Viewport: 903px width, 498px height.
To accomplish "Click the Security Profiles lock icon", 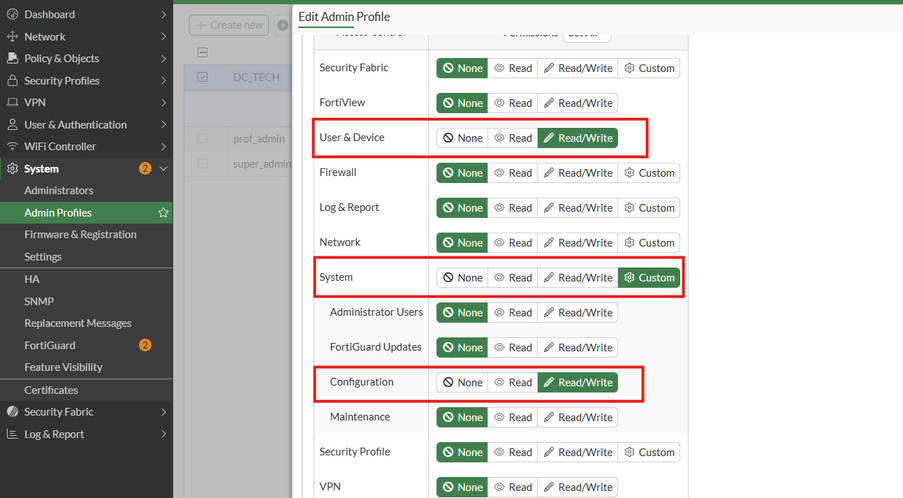I will [x=12, y=81].
